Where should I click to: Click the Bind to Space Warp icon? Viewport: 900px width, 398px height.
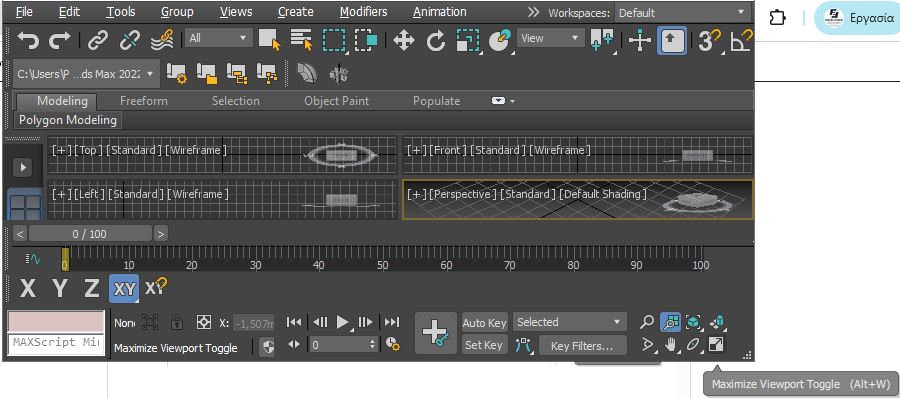(162, 40)
